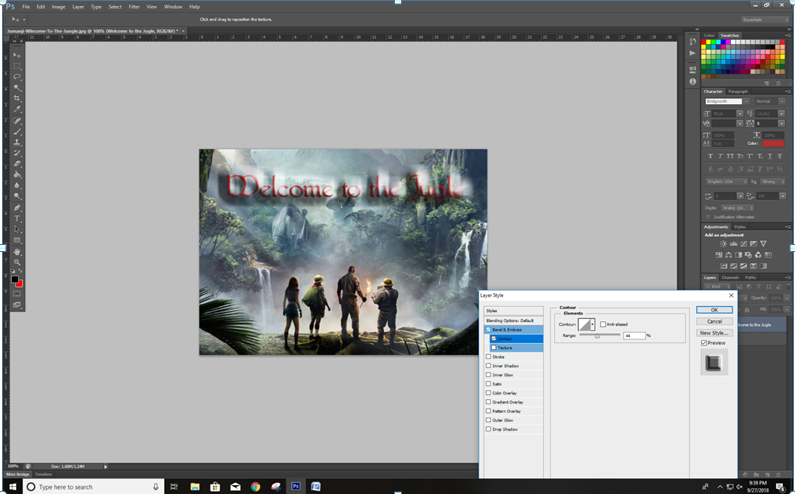Open the anti-aliasing dropdown showing Strong
This screenshot has width=795, height=494.
tap(772, 182)
